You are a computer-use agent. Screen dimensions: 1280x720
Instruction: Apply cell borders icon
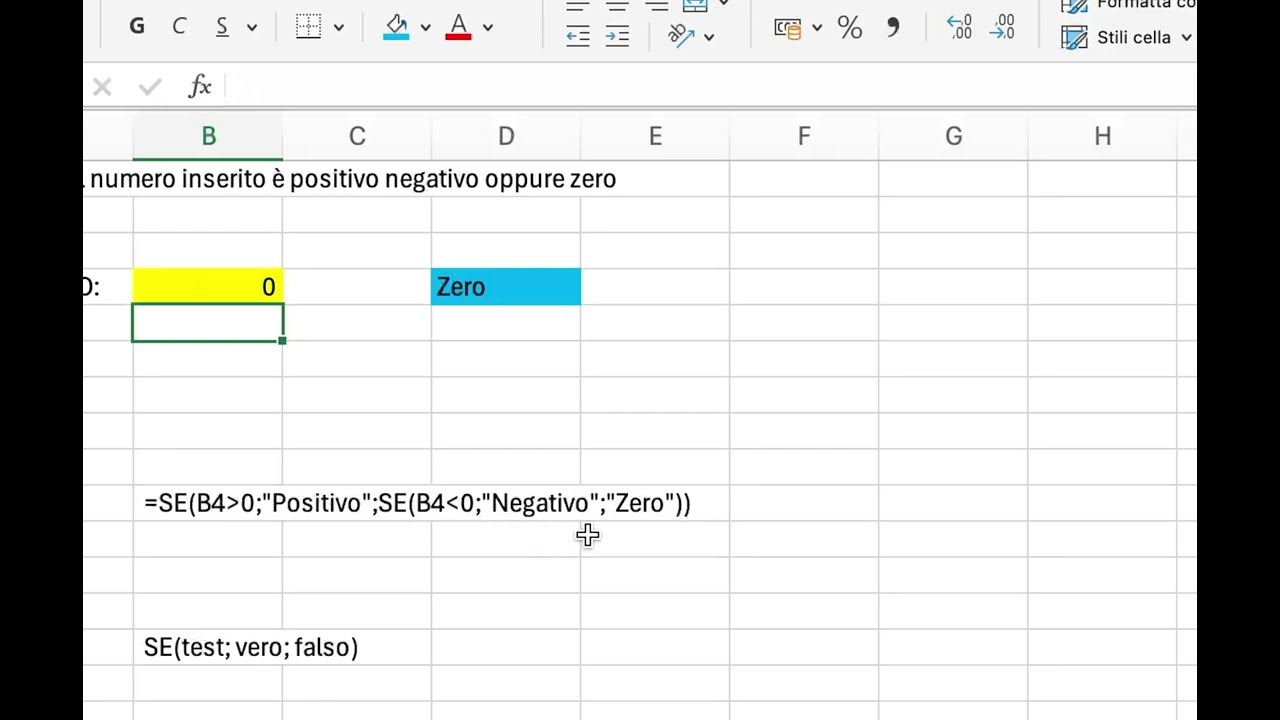[309, 27]
